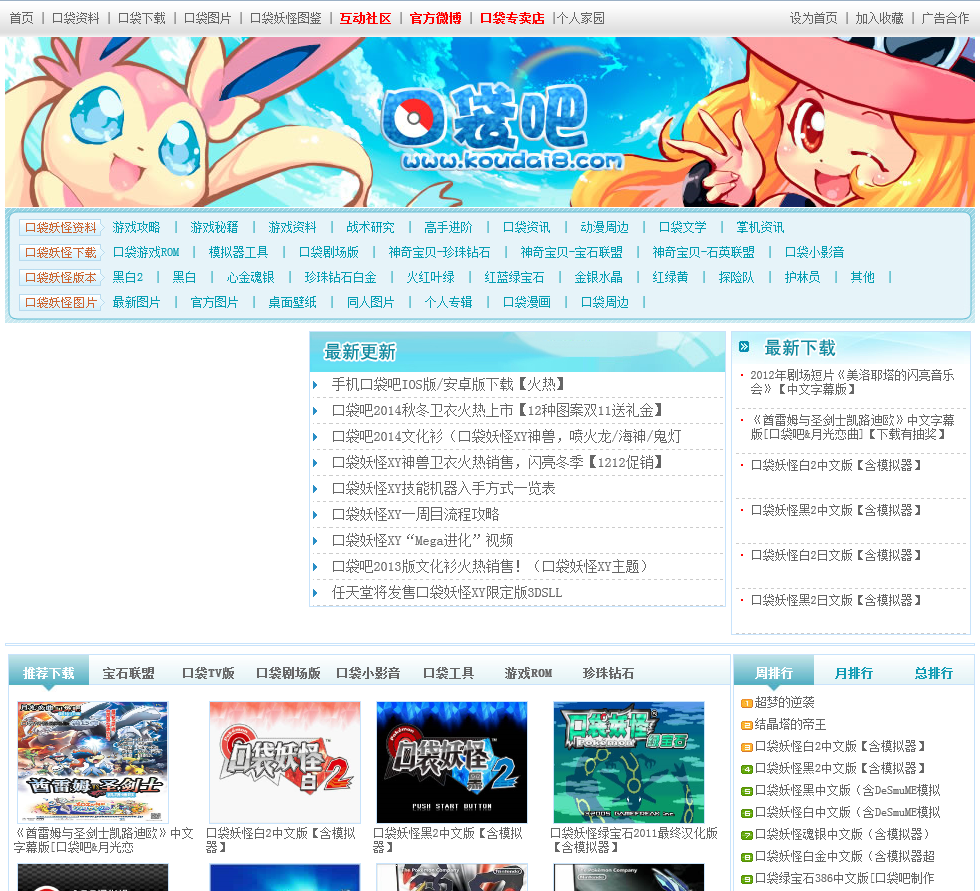Open 广告合作 link

click(945, 18)
